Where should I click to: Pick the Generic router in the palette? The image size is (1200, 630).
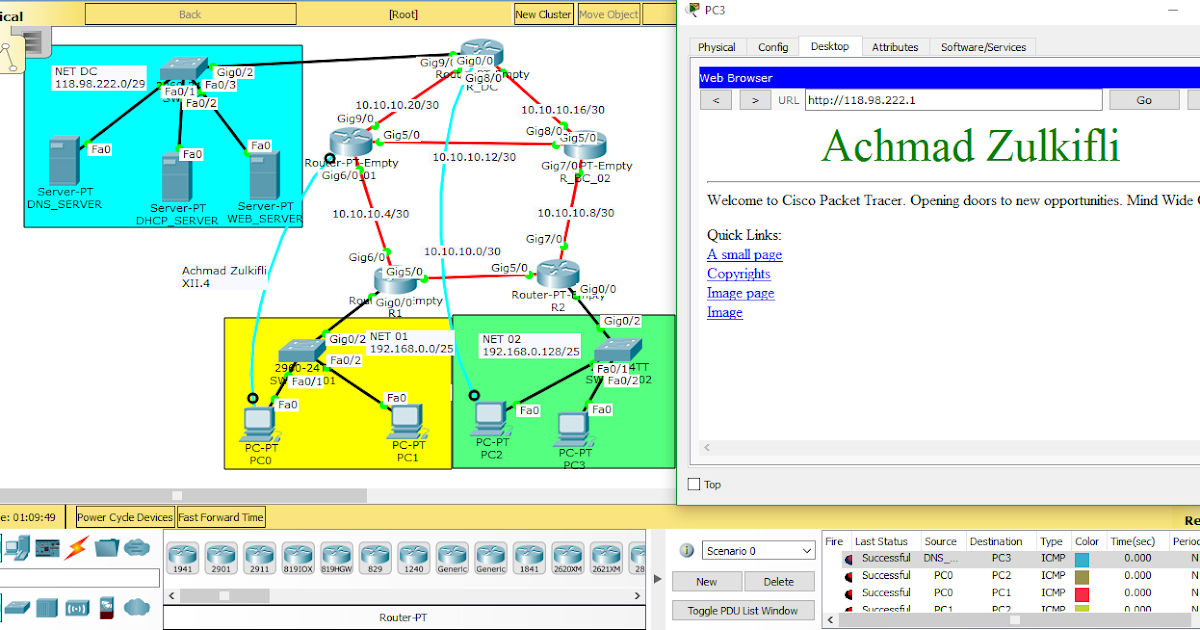pos(452,557)
